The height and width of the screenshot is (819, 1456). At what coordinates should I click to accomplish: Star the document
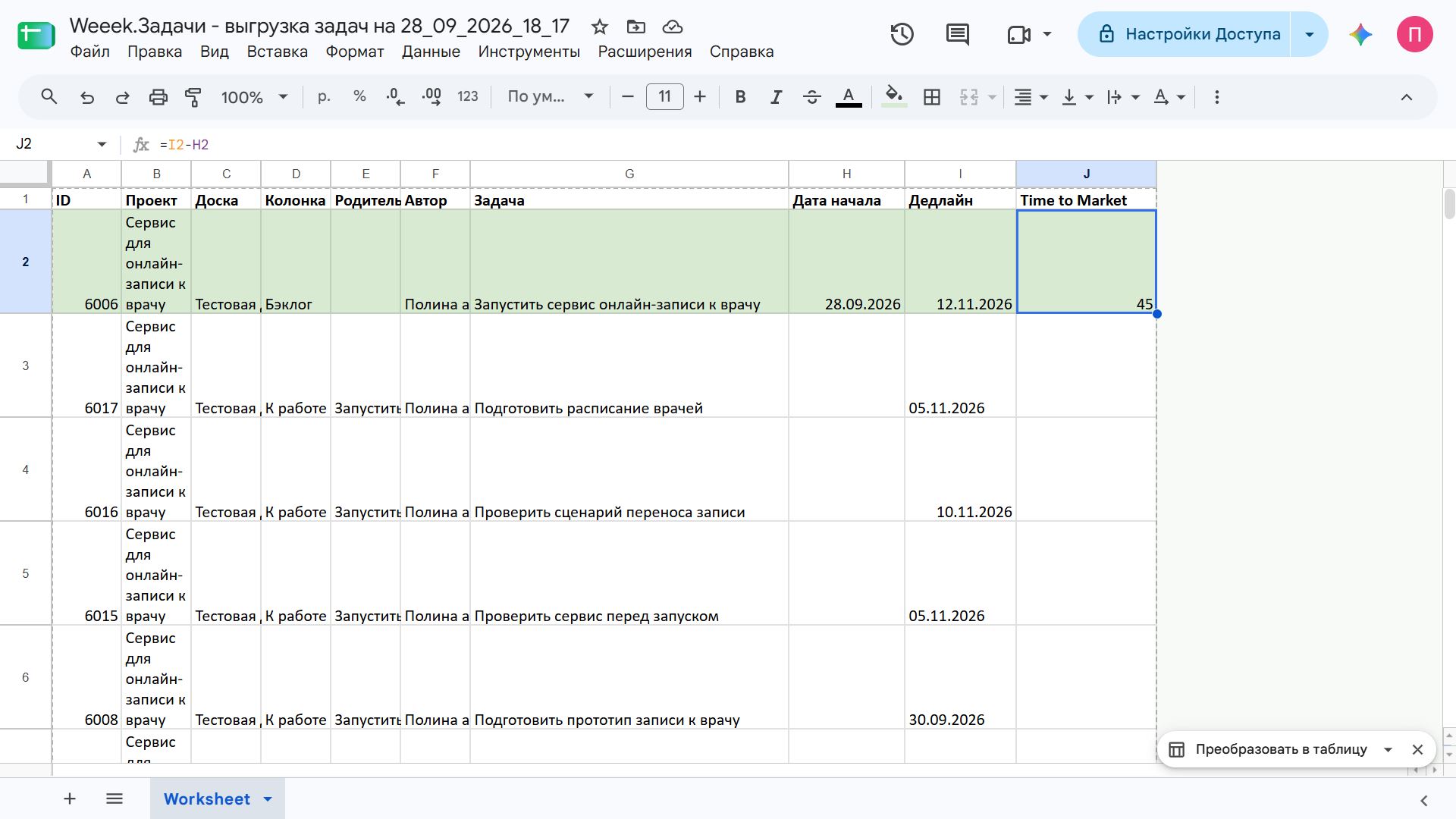[x=600, y=27]
